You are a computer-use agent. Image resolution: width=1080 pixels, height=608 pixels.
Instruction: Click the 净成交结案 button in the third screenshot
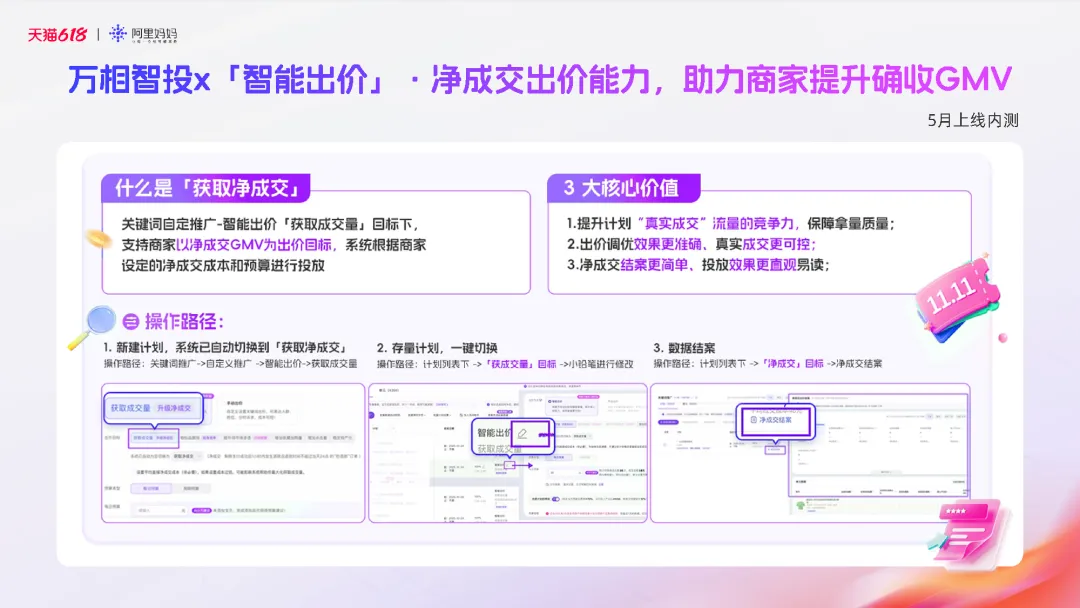click(776, 420)
